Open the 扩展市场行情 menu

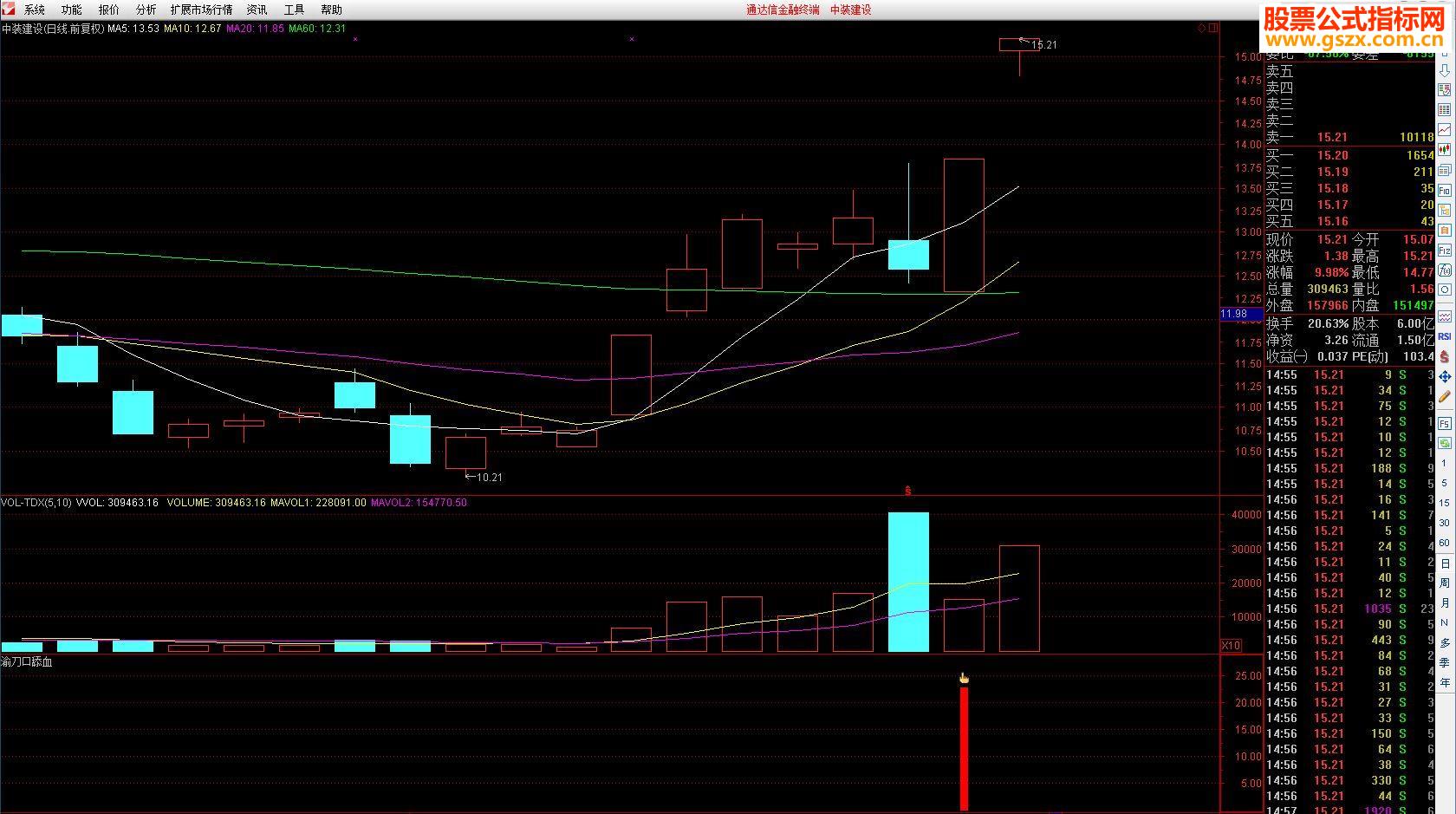202,10
